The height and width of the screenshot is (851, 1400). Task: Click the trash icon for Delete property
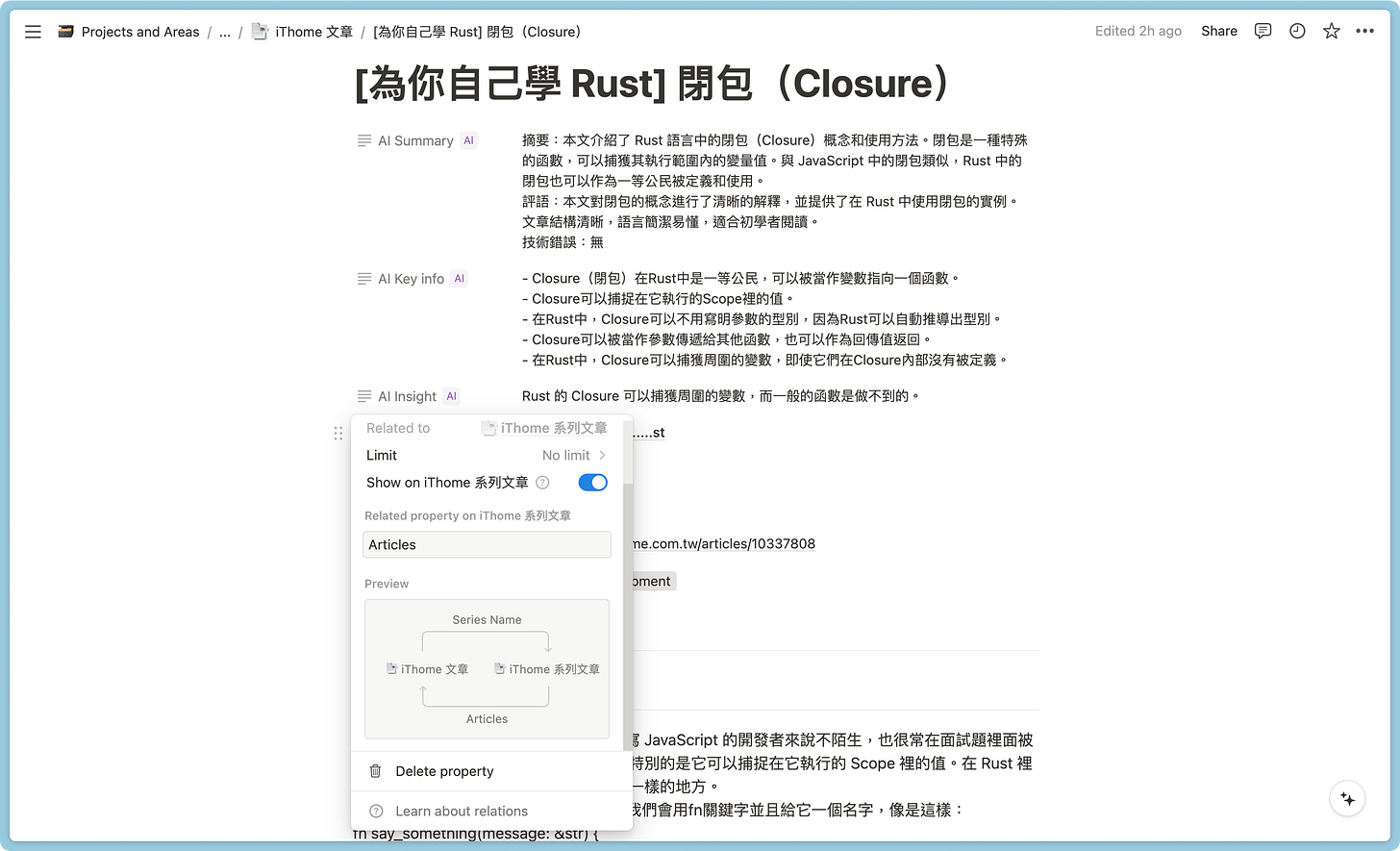[x=376, y=771]
